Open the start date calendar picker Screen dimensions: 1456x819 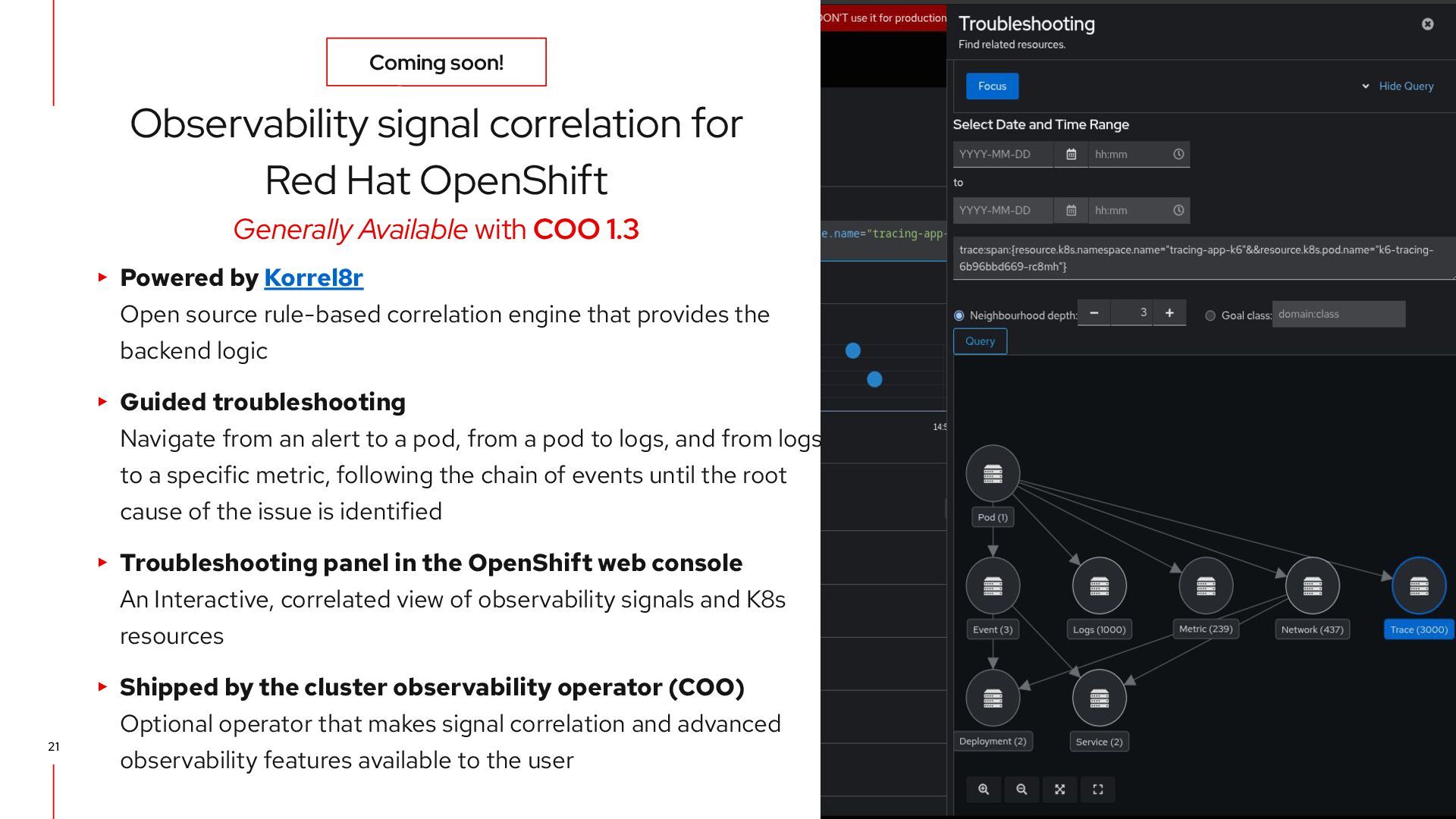(1071, 155)
